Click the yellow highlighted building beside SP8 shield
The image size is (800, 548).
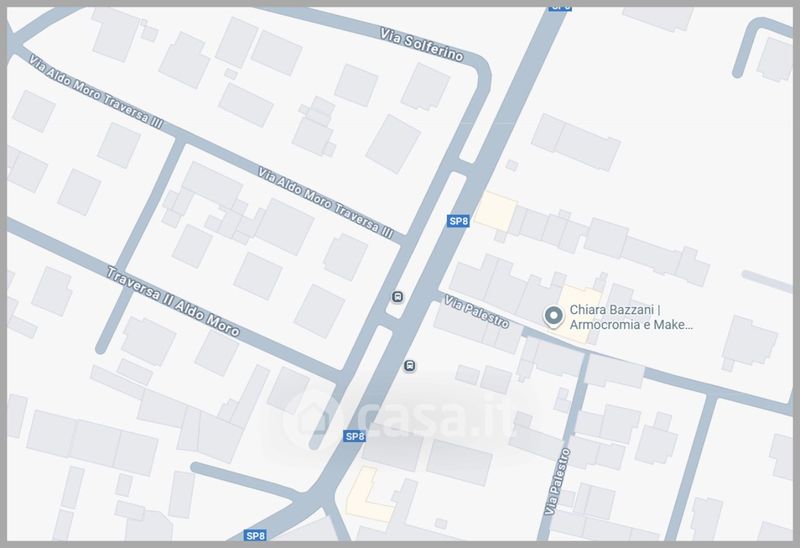[x=496, y=211]
